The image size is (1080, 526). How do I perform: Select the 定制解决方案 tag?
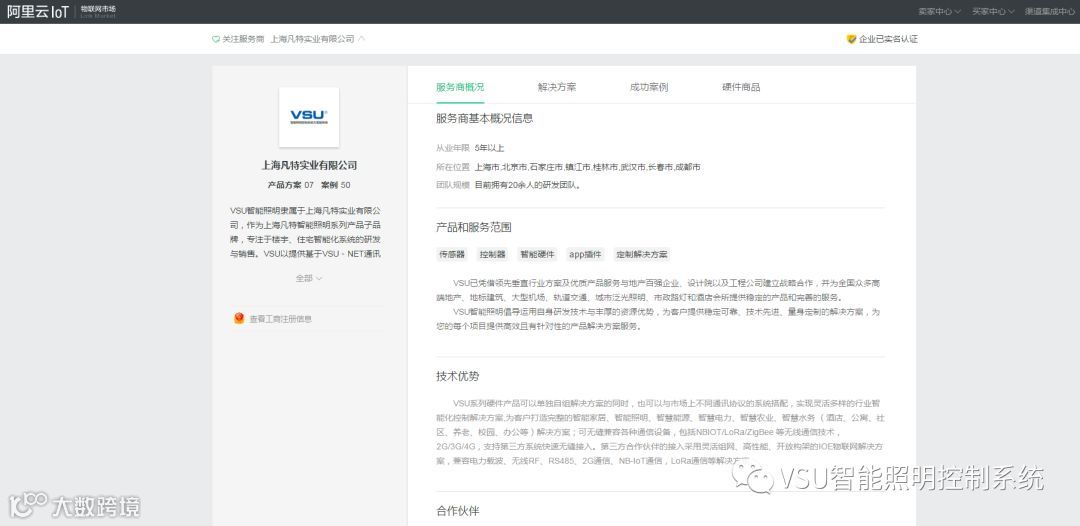click(642, 254)
